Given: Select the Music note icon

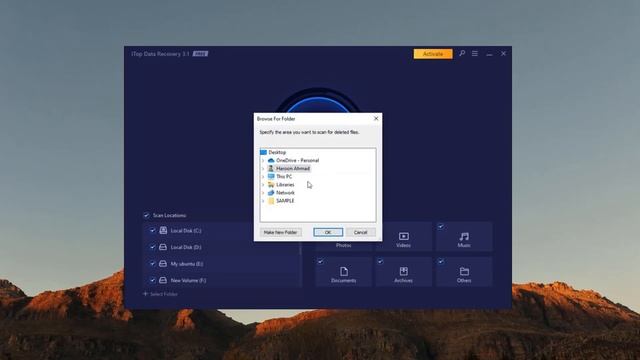Looking at the screenshot, I should click(x=464, y=236).
